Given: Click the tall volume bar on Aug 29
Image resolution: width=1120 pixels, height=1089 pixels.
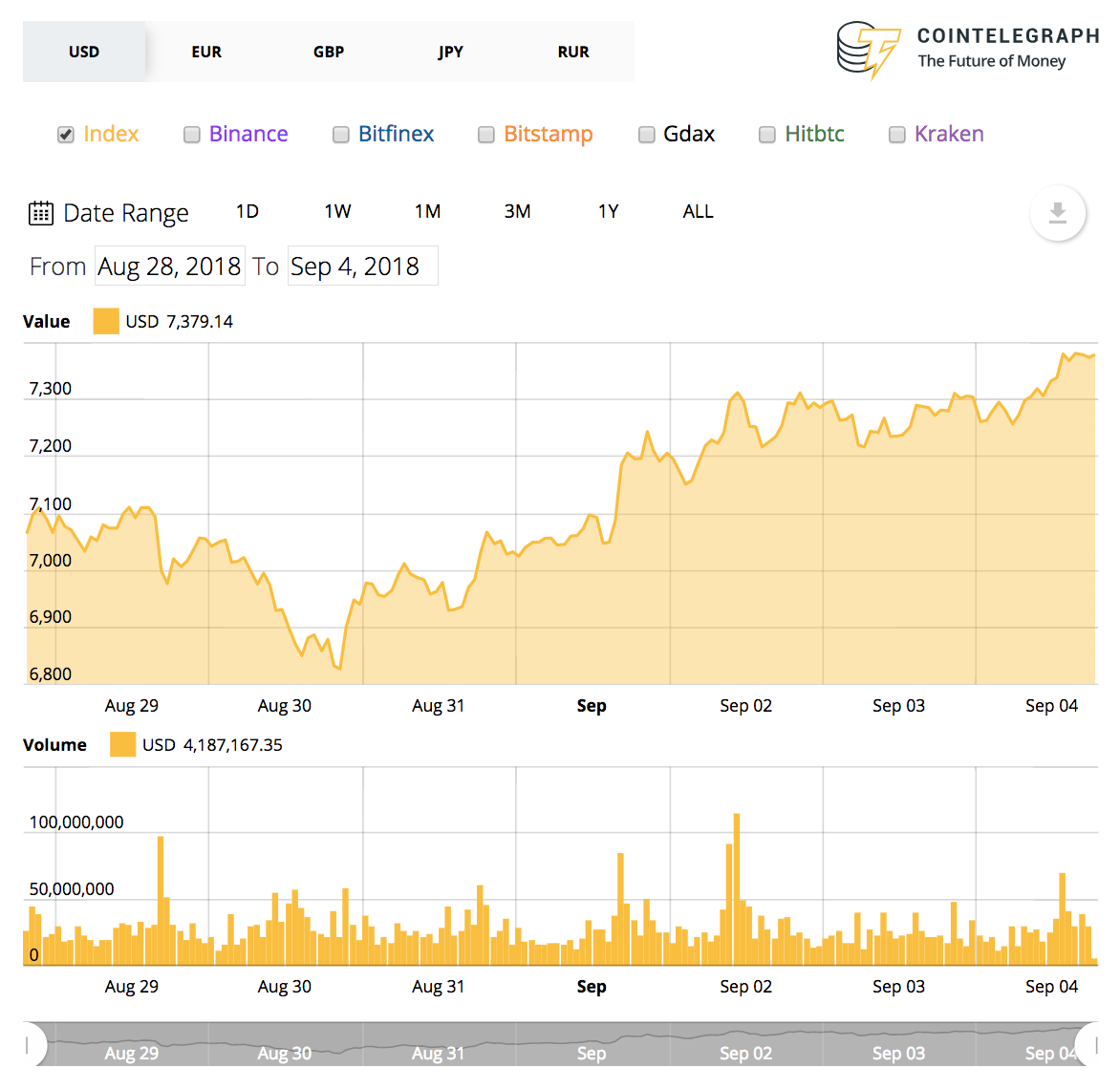Looking at the screenshot, I should coord(161,901).
